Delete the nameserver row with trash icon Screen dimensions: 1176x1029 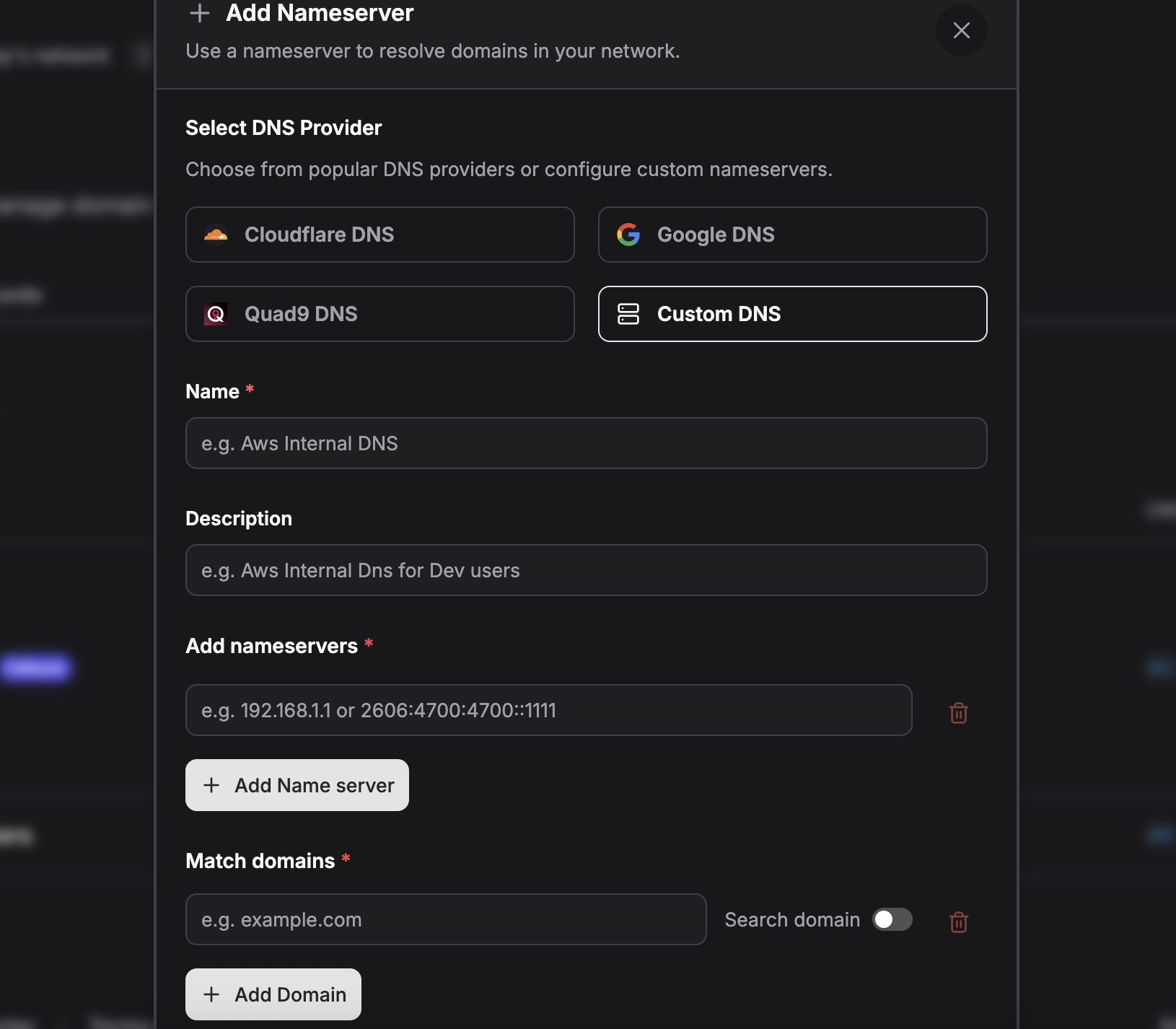pyautogui.click(x=958, y=713)
